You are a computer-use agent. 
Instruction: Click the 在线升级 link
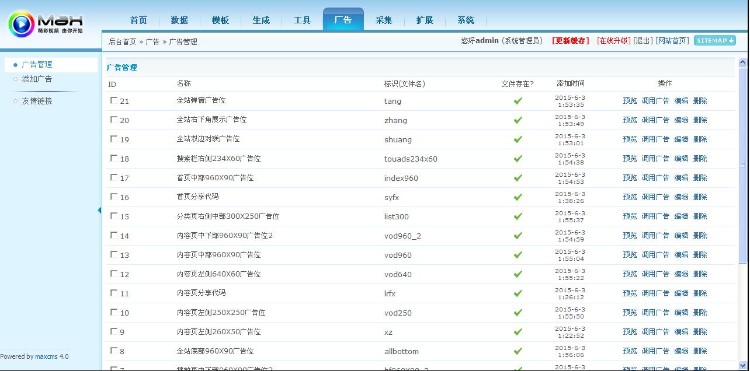coord(613,41)
